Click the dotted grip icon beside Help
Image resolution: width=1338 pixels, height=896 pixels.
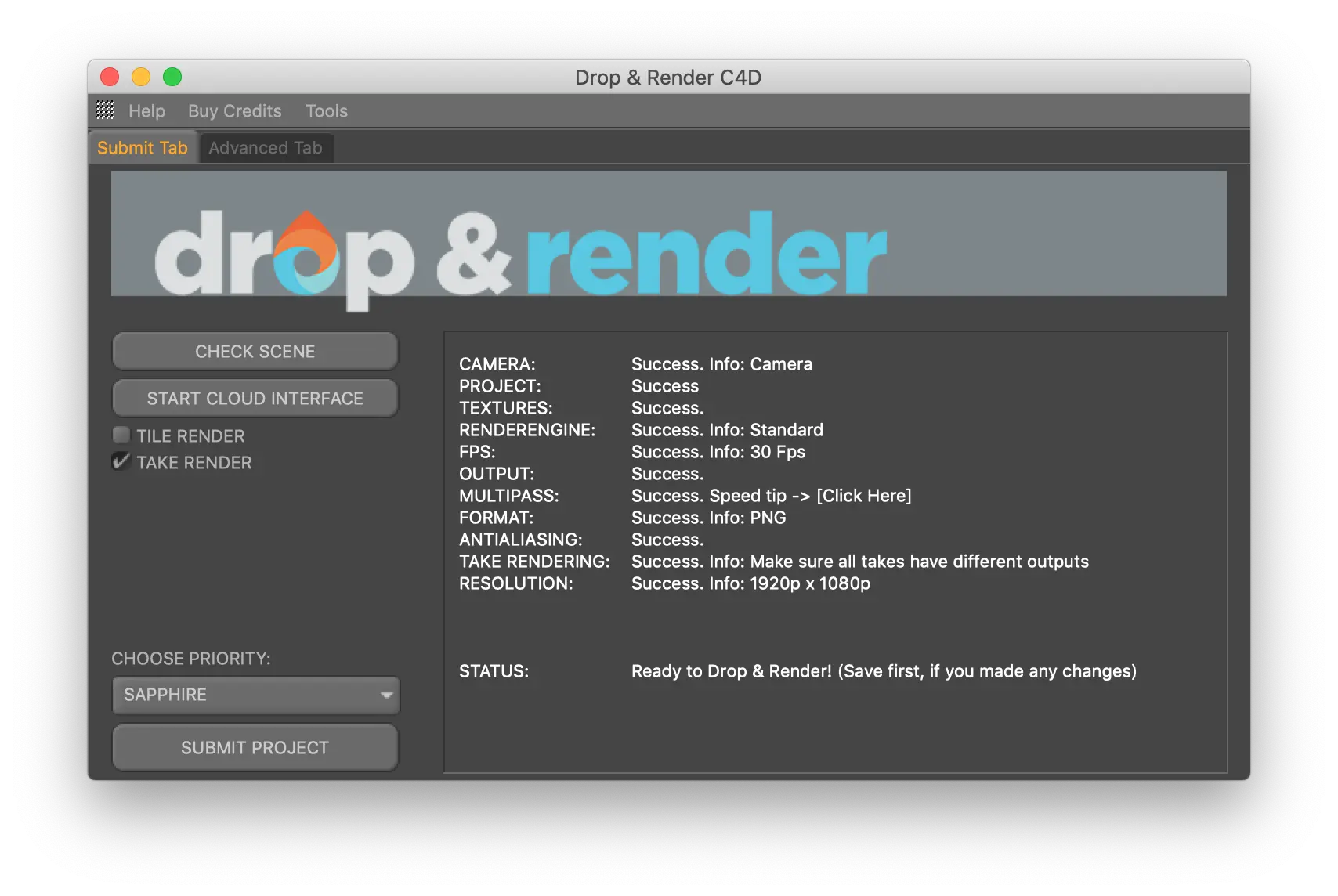click(105, 110)
